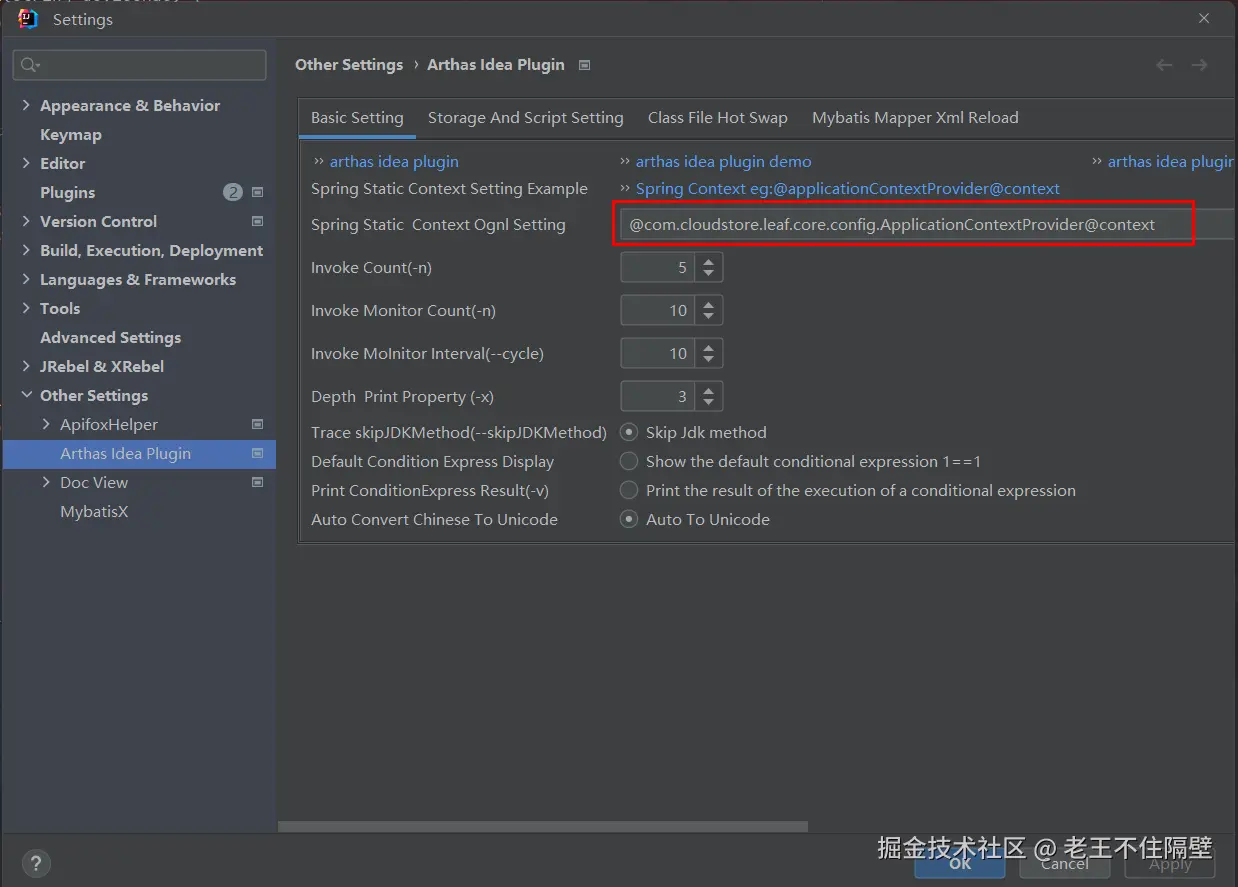Open Mybatis Mapper Xml Reload tab
The width and height of the screenshot is (1238, 887).
coord(915,117)
